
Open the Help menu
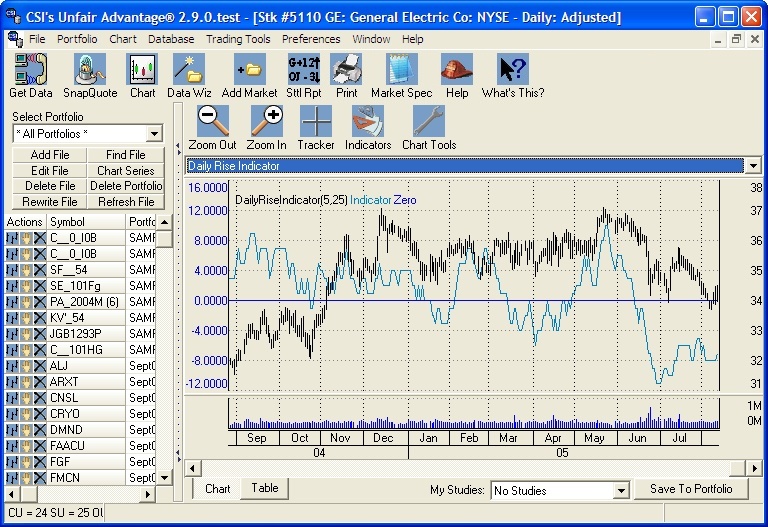point(412,39)
